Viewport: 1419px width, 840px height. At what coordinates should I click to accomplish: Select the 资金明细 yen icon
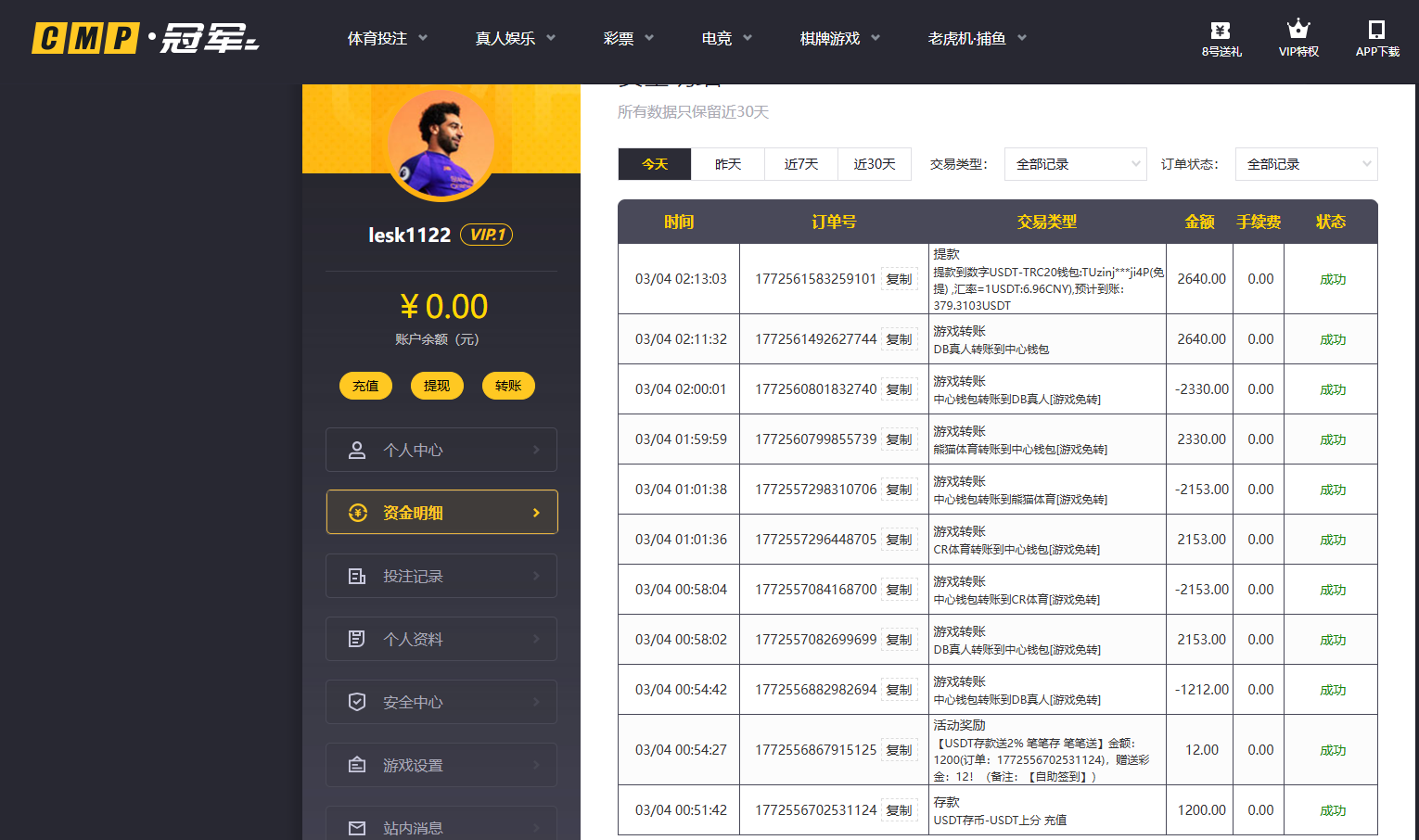click(x=358, y=512)
